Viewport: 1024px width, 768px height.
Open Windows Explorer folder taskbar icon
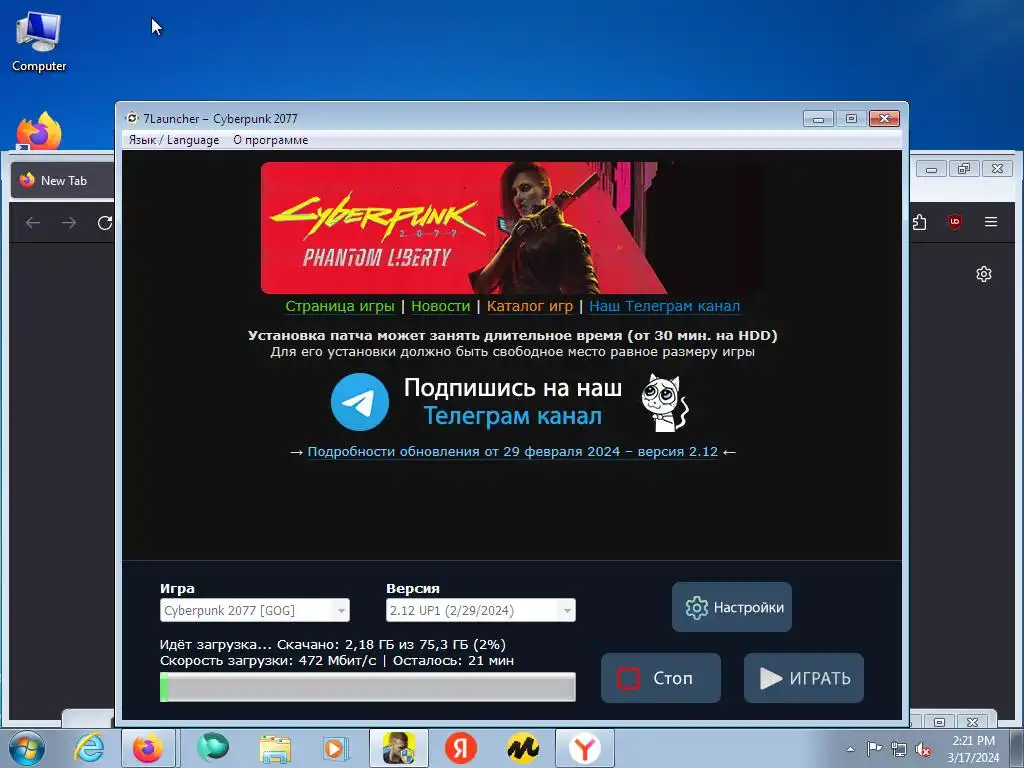(x=275, y=748)
